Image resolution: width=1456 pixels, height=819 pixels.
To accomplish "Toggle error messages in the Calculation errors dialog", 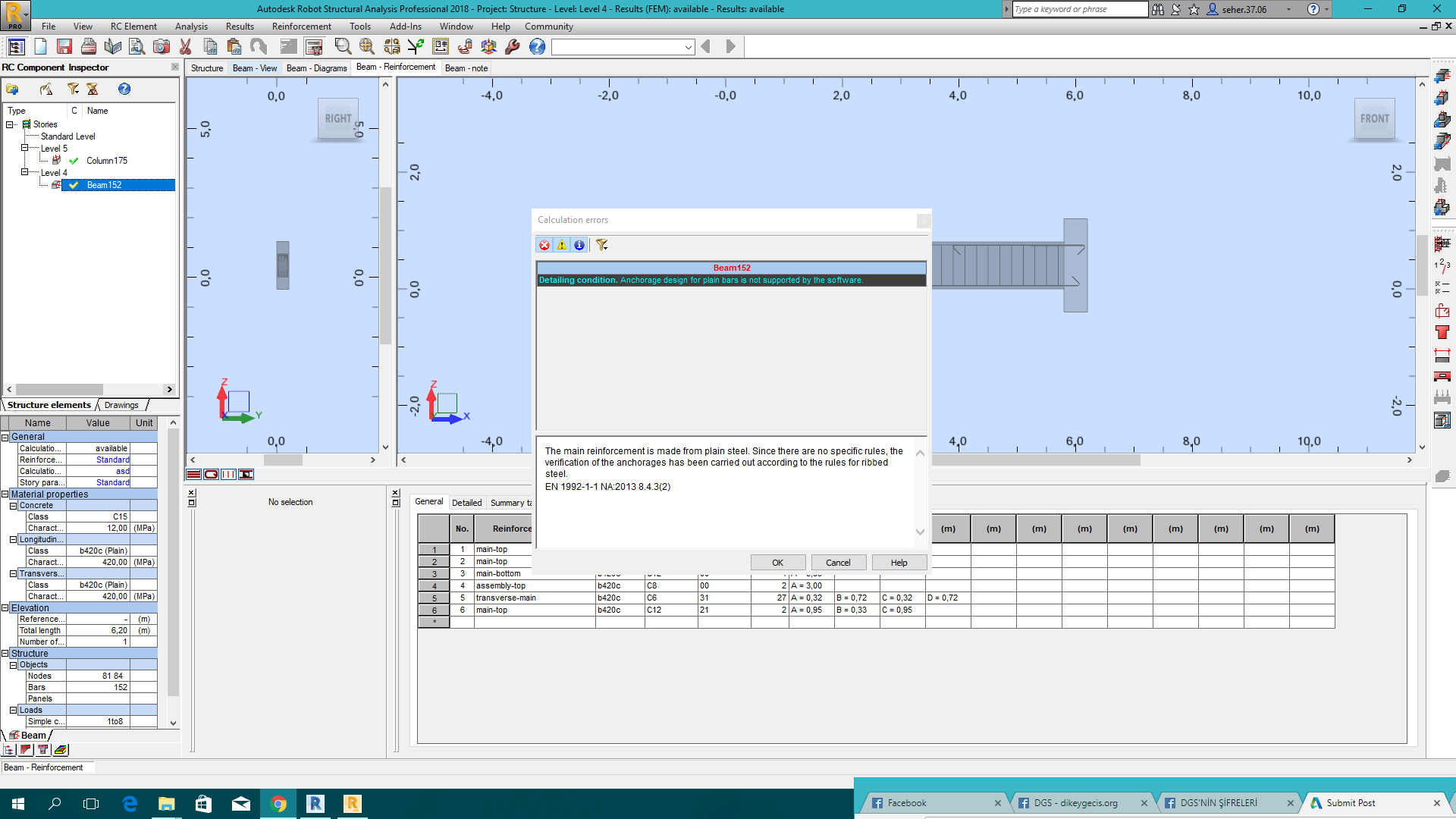I will pos(544,245).
